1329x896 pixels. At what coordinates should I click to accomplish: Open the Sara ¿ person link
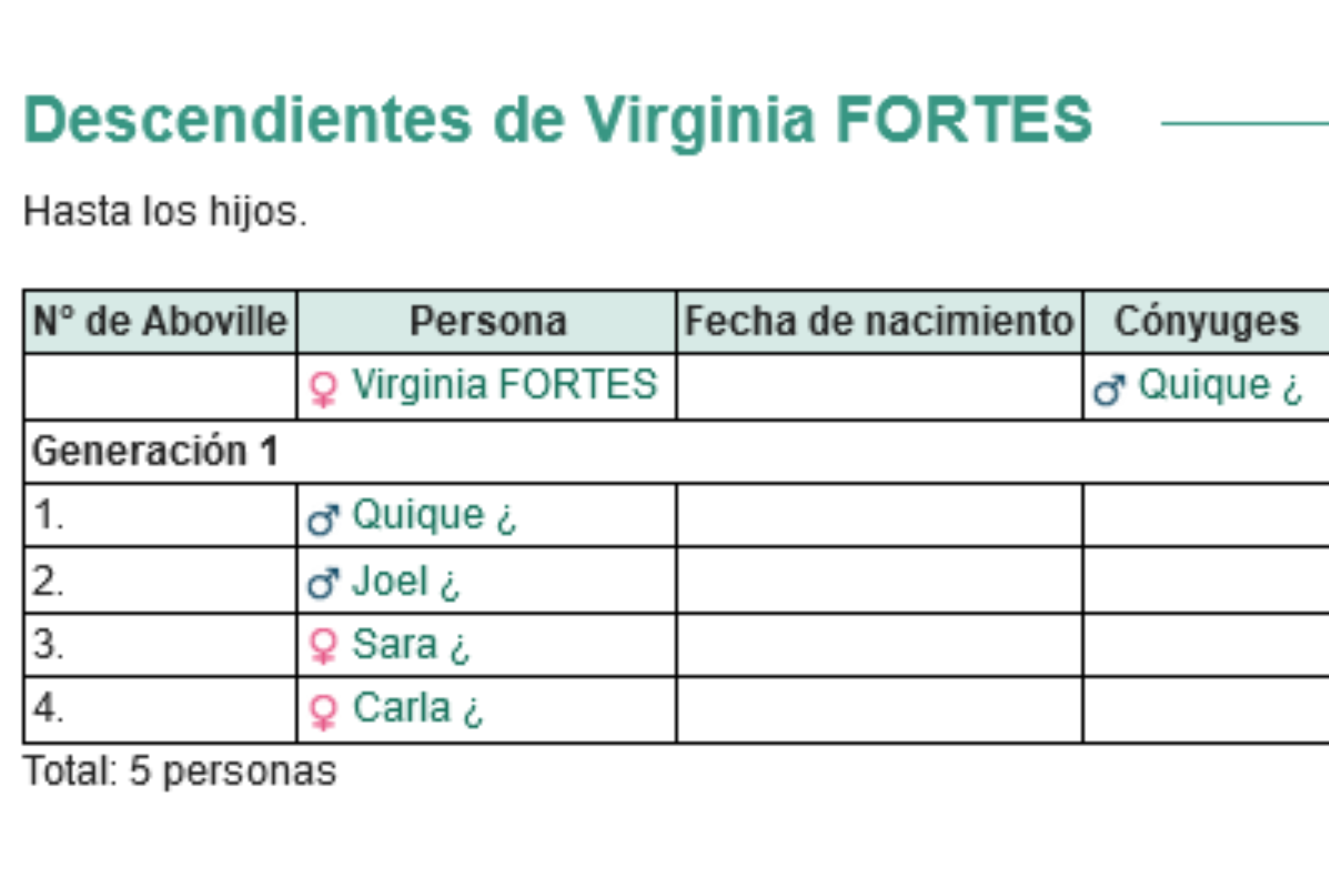(x=411, y=645)
